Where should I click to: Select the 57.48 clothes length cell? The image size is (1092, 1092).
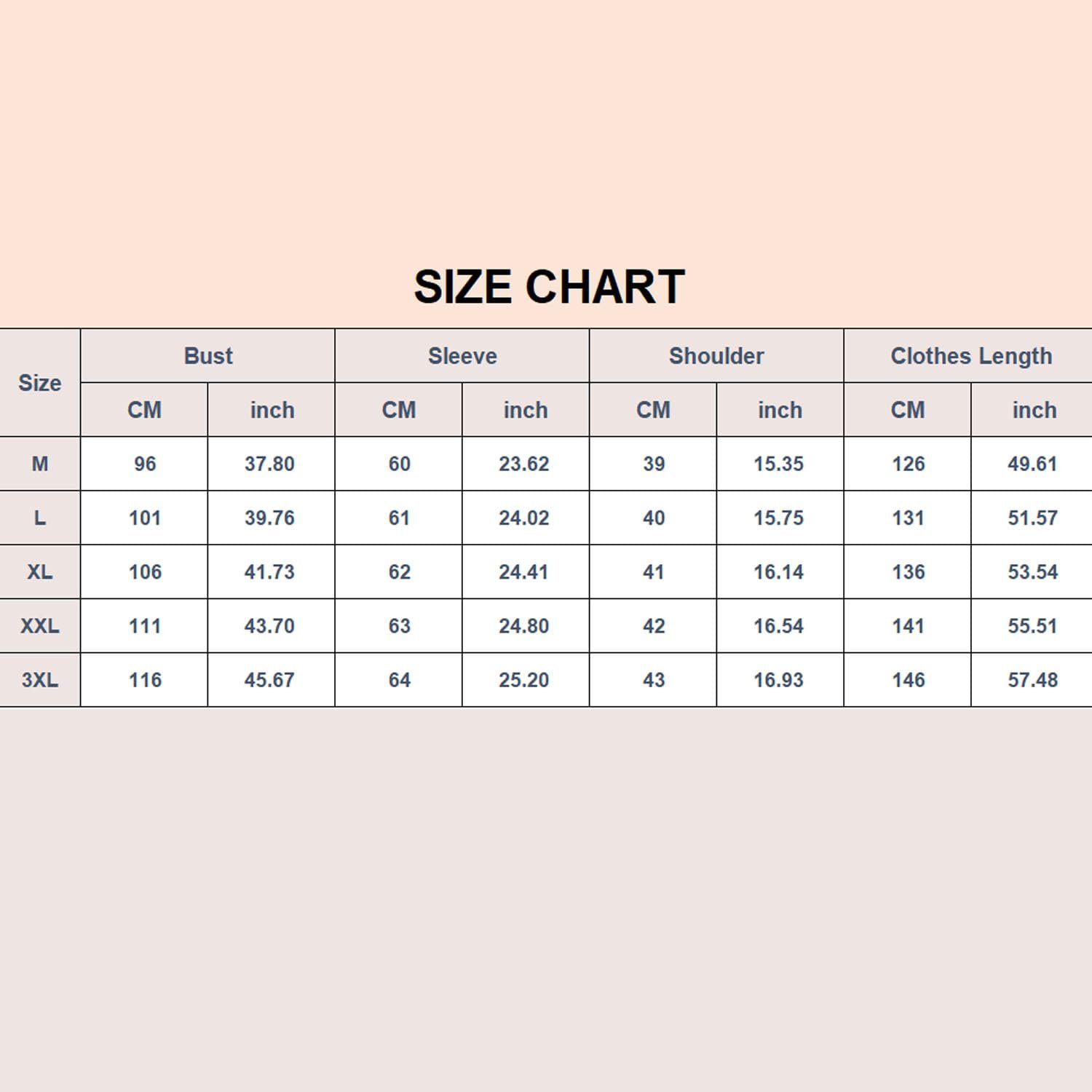(1032, 680)
